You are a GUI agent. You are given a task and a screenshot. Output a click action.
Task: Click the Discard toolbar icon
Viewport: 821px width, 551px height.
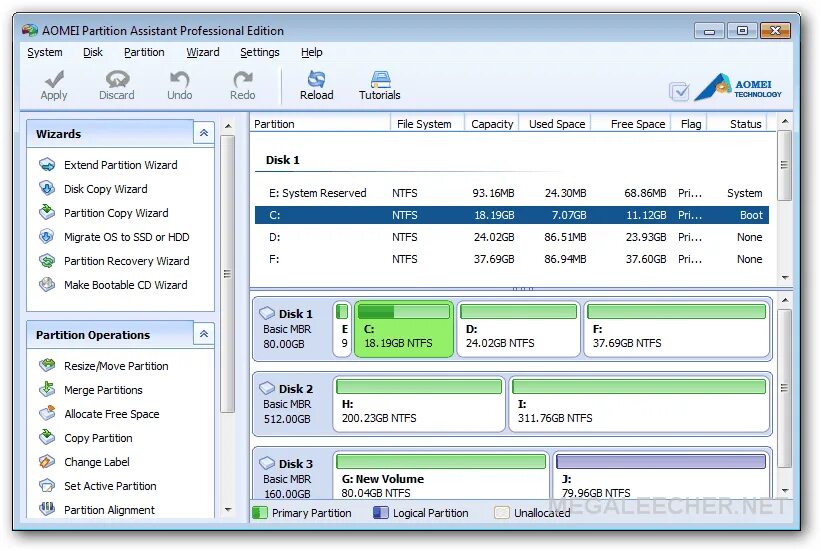(x=117, y=79)
